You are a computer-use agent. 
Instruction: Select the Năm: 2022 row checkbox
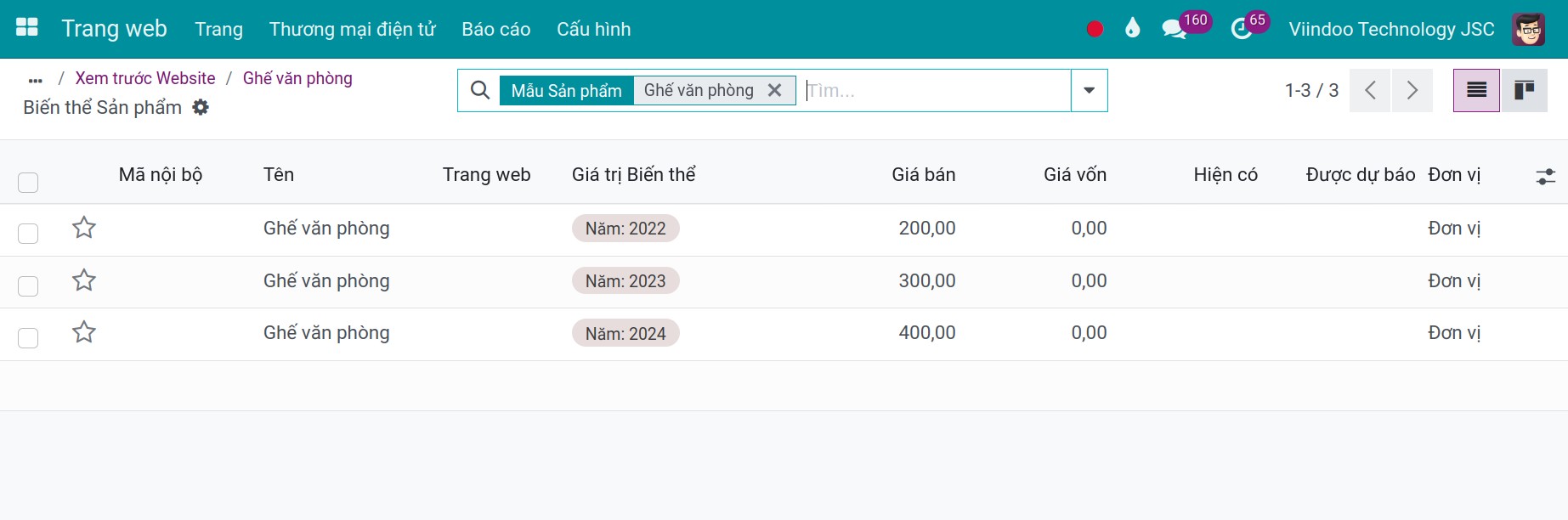(x=28, y=234)
